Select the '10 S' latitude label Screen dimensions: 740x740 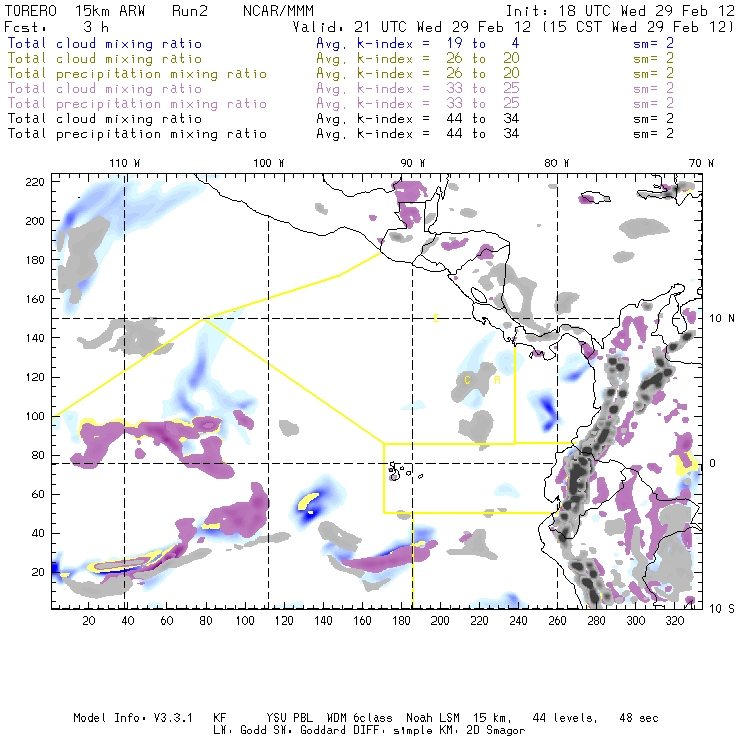tap(722, 609)
